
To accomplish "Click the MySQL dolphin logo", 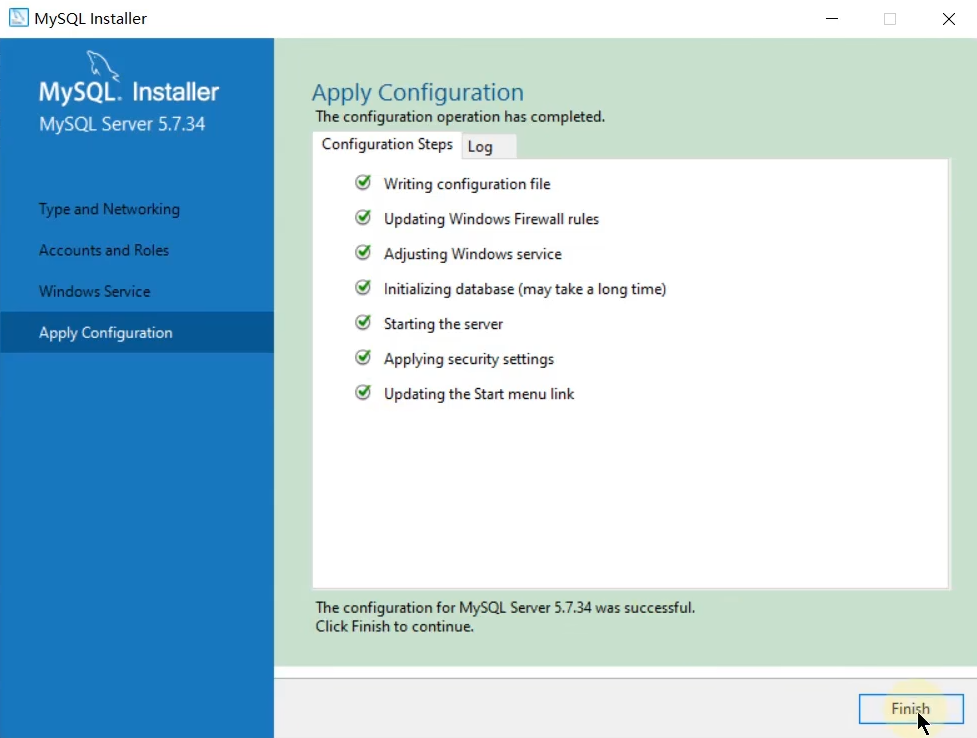I will pyautogui.click(x=102, y=66).
